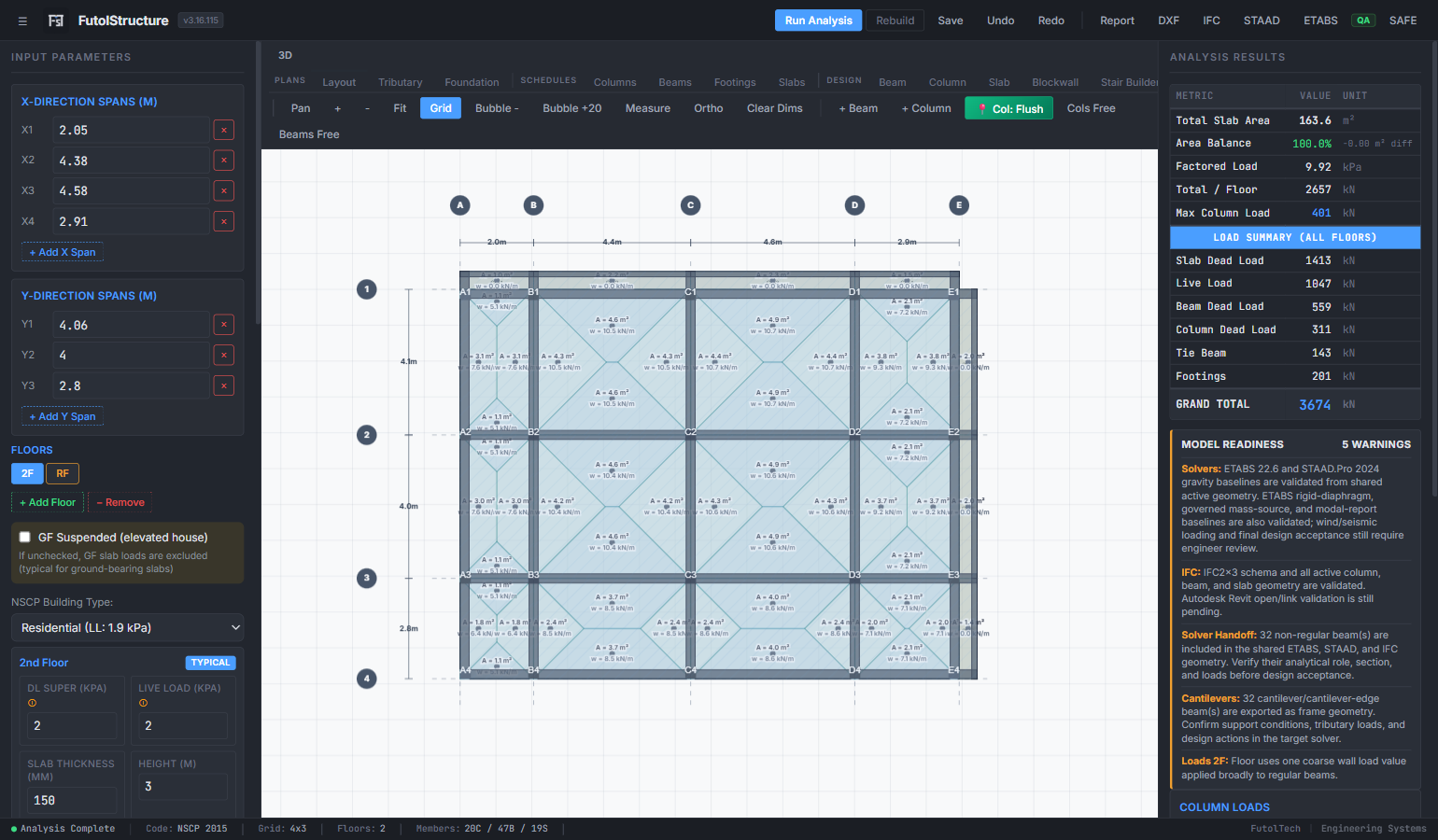1438x840 pixels.
Task: Click the DL Super info icon
Action: (32, 703)
